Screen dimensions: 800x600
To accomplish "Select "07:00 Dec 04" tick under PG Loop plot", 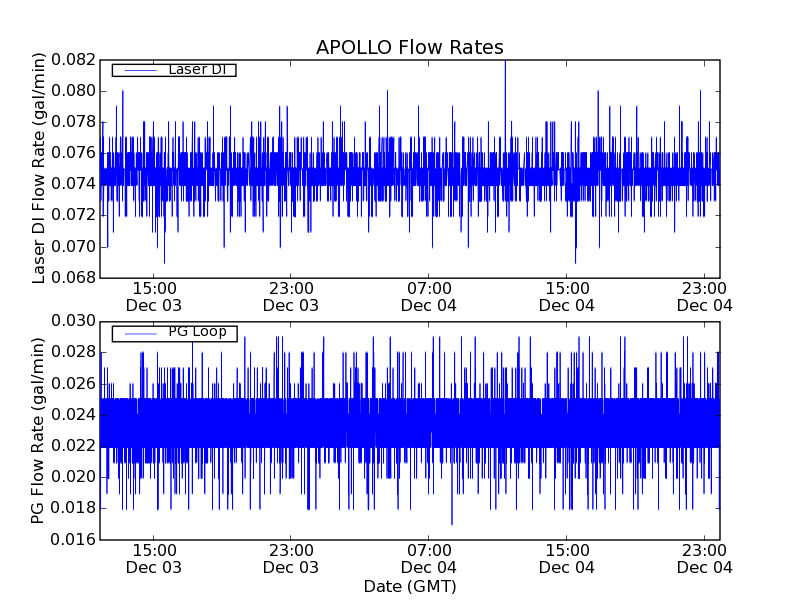I will pos(429,559).
